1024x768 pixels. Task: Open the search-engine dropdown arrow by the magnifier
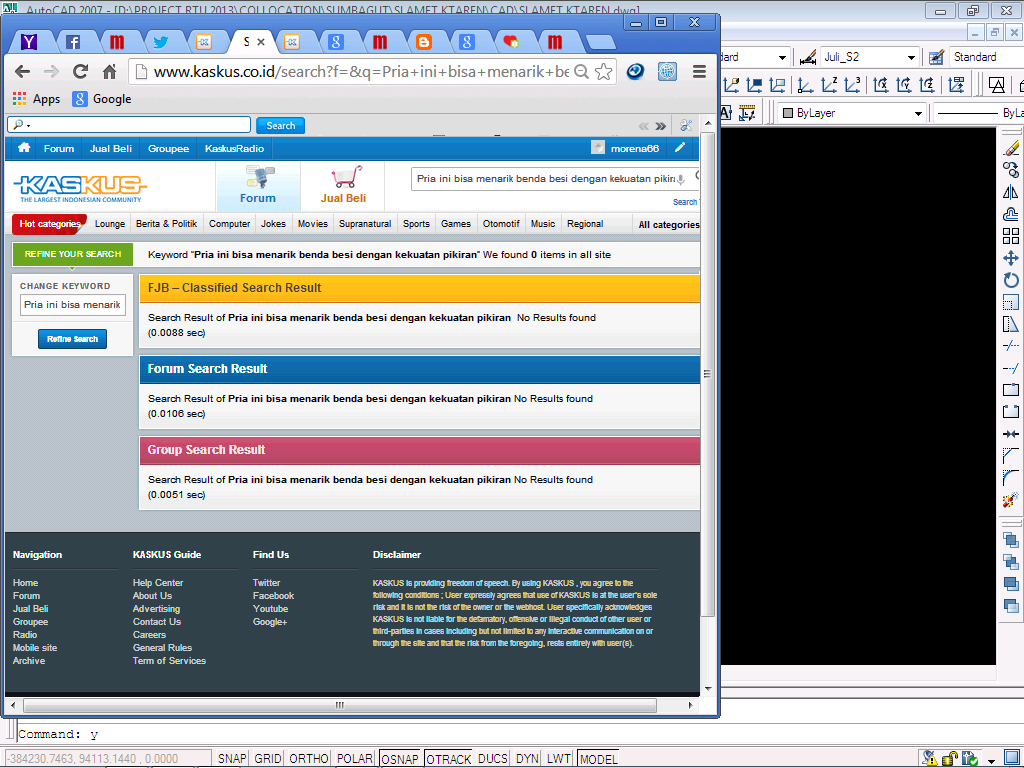coord(29,125)
